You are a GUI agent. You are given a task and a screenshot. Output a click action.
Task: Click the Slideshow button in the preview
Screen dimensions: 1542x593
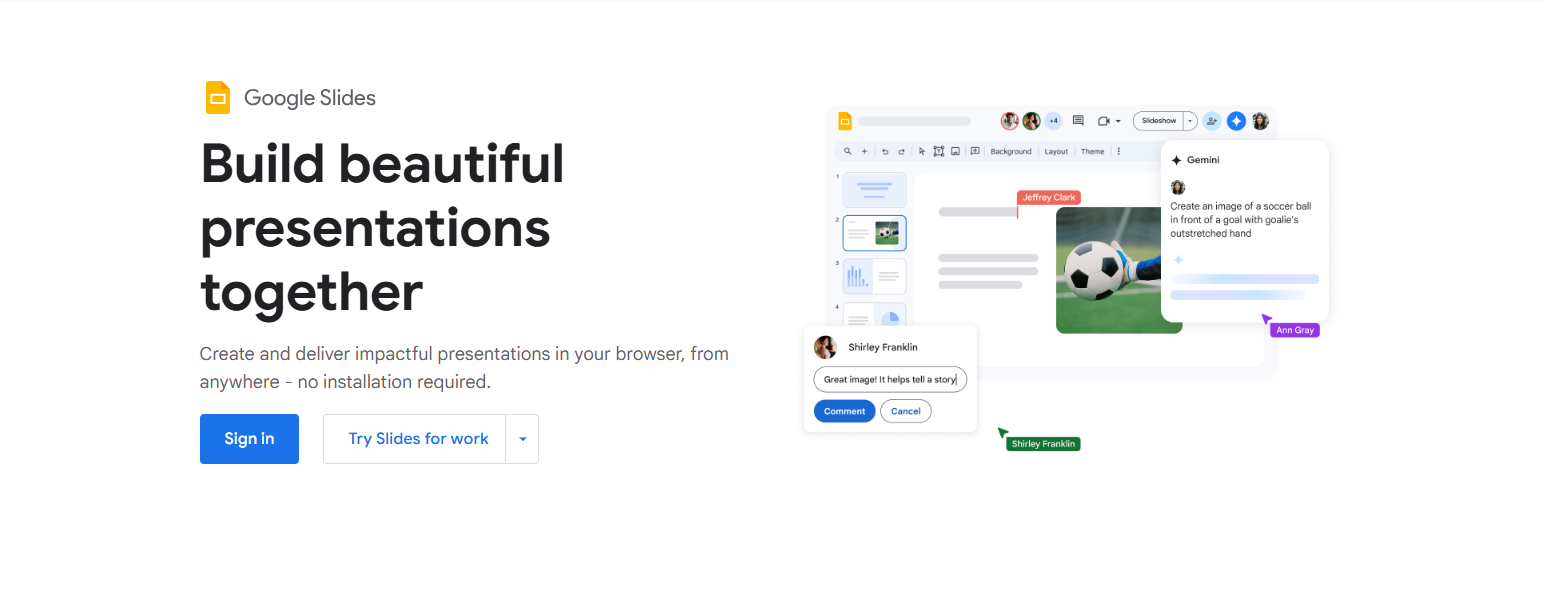click(1159, 121)
